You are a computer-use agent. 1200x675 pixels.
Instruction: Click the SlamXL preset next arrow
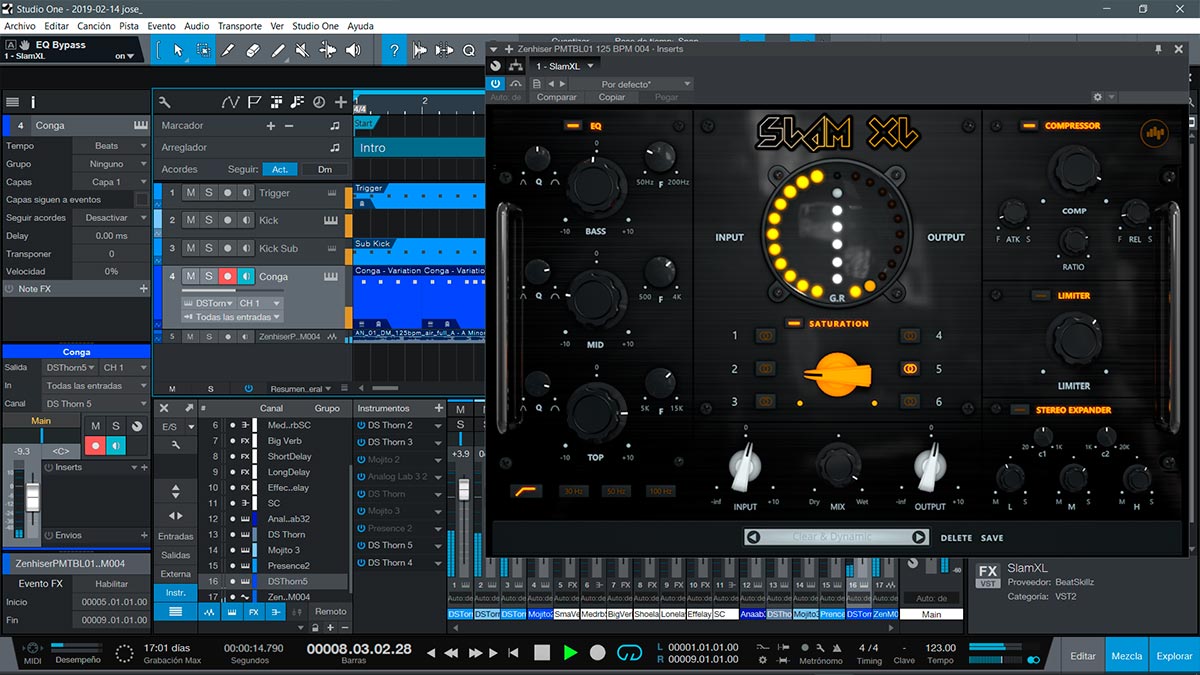click(x=918, y=537)
